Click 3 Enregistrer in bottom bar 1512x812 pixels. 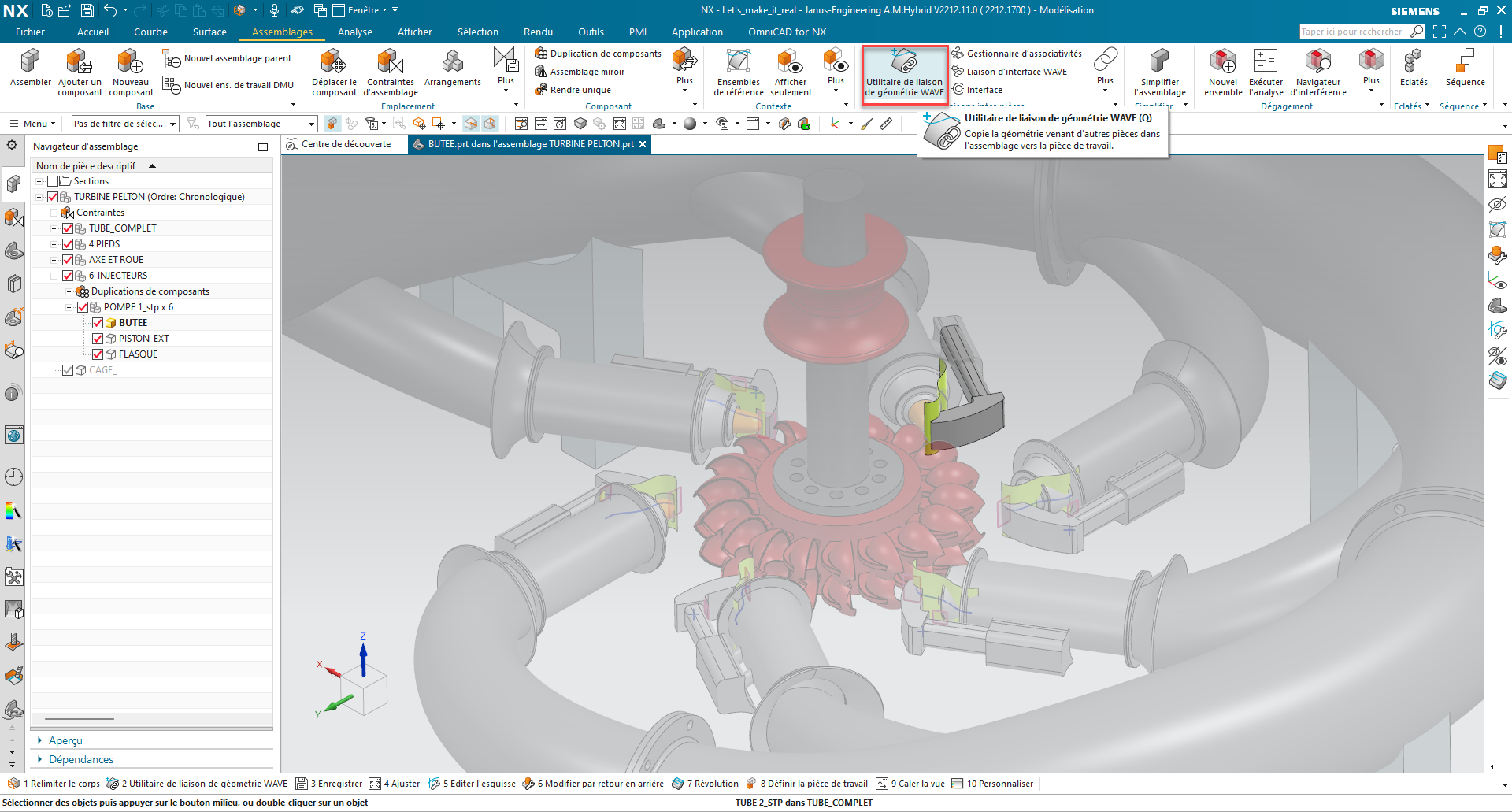click(329, 784)
